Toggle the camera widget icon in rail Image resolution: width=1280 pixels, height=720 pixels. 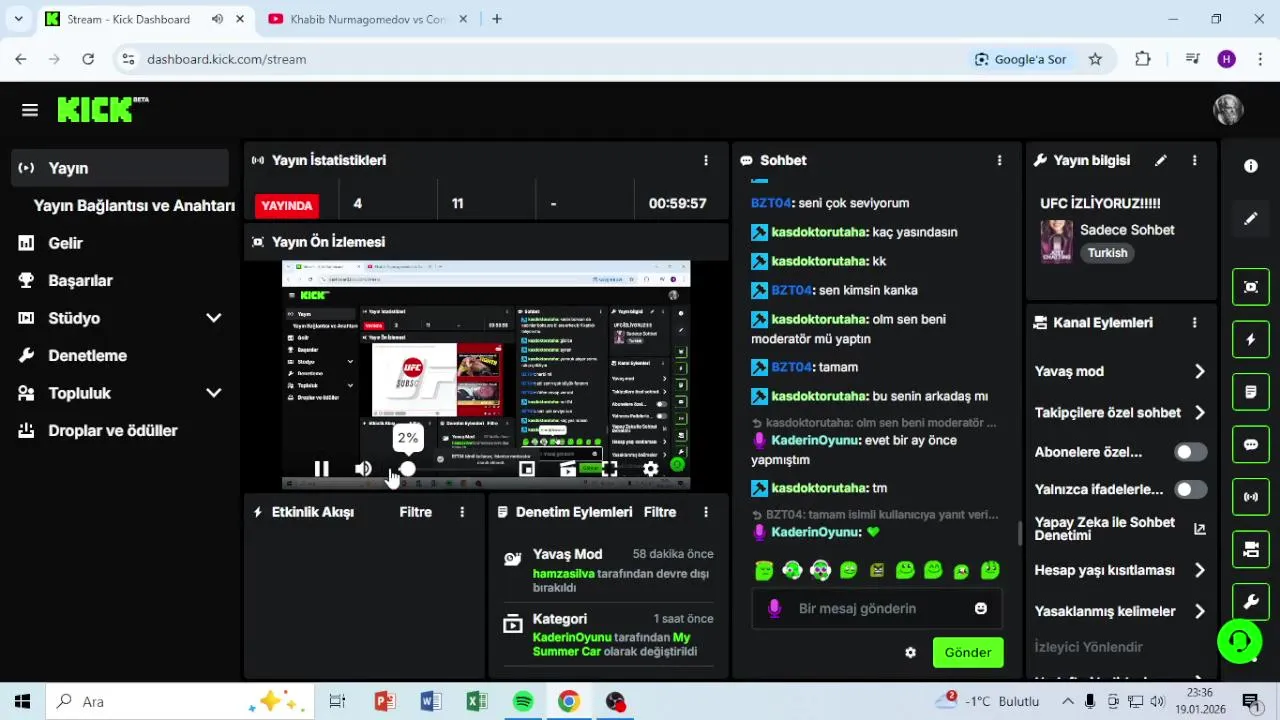tap(1251, 549)
